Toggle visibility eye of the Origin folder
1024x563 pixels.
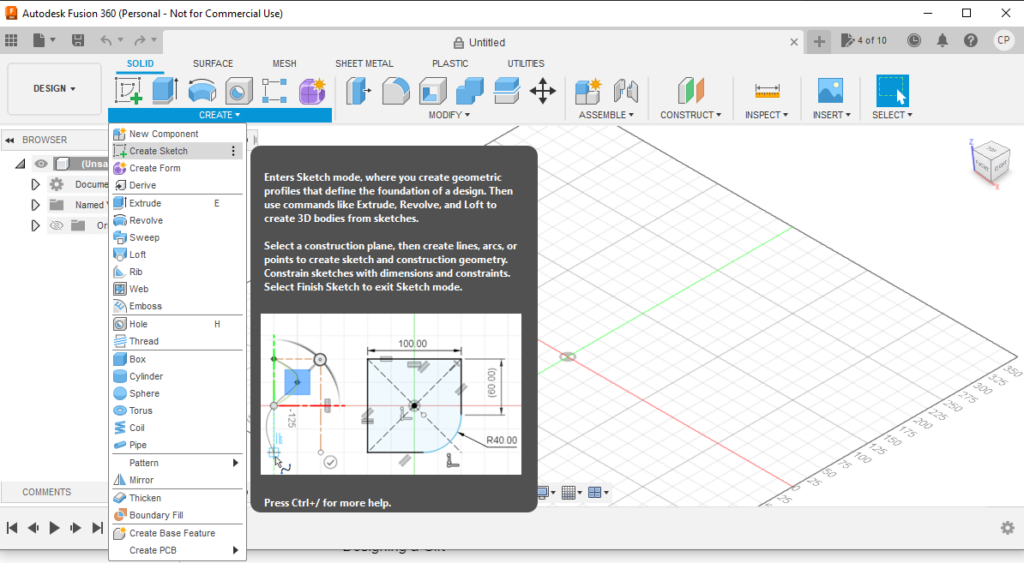point(57,225)
